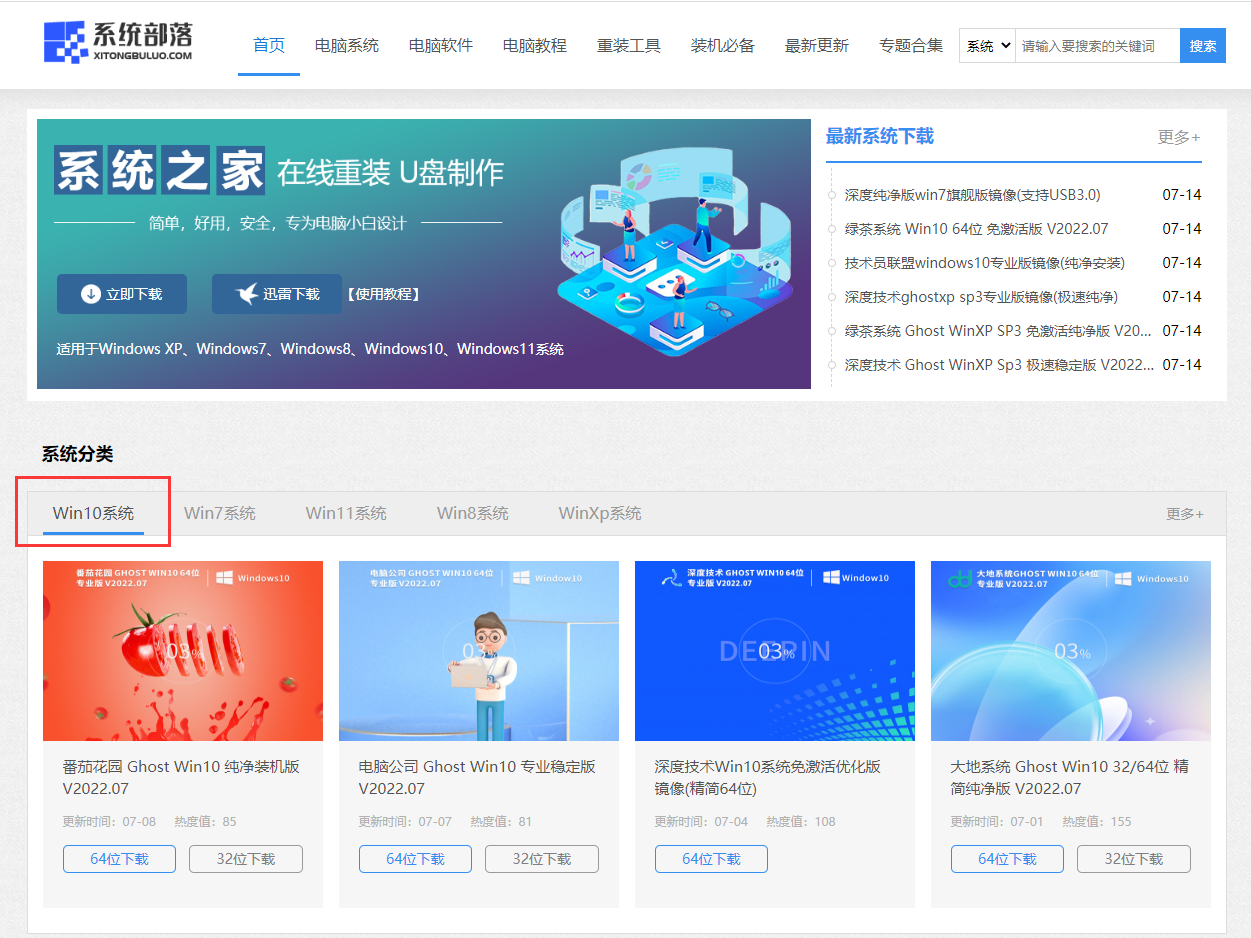Click the search keyword input field
This screenshot has height=938, width=1251.
[x=1097, y=45]
